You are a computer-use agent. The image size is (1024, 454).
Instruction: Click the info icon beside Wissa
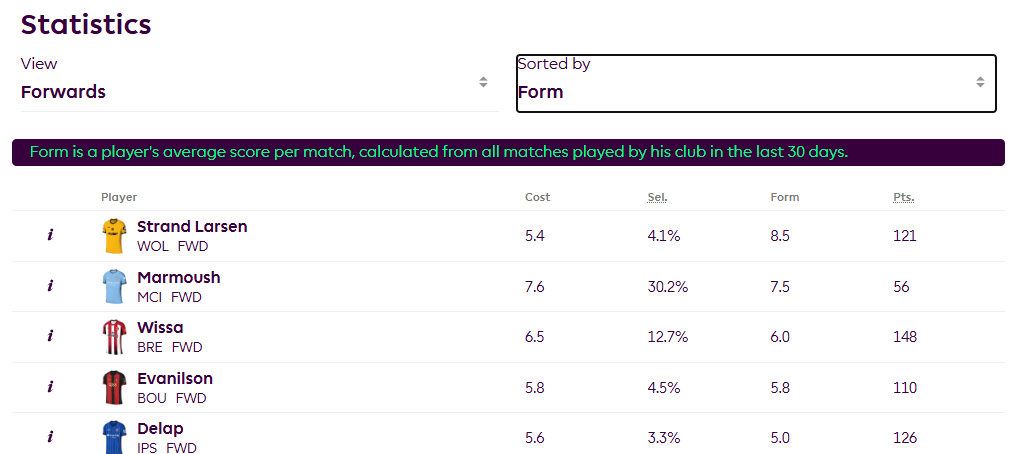point(50,336)
